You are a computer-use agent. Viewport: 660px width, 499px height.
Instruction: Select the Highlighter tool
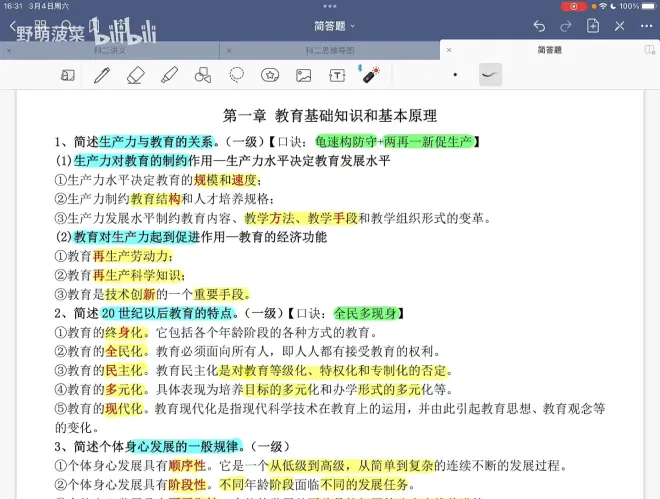(x=169, y=75)
